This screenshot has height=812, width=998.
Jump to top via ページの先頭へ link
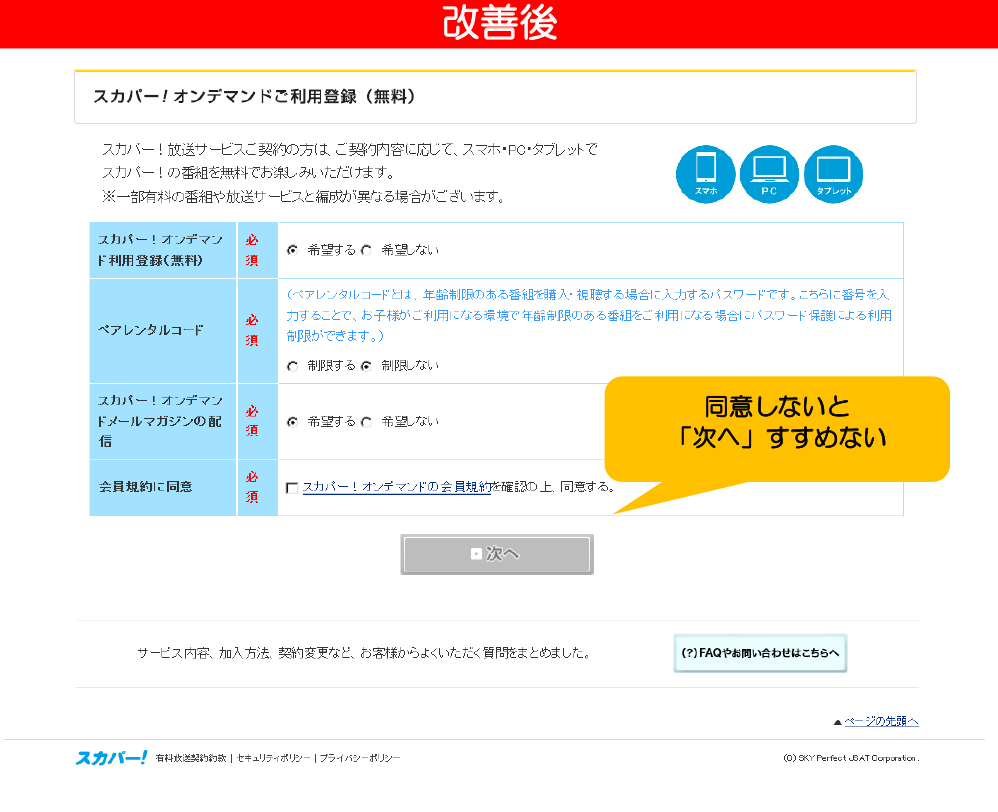coord(882,721)
